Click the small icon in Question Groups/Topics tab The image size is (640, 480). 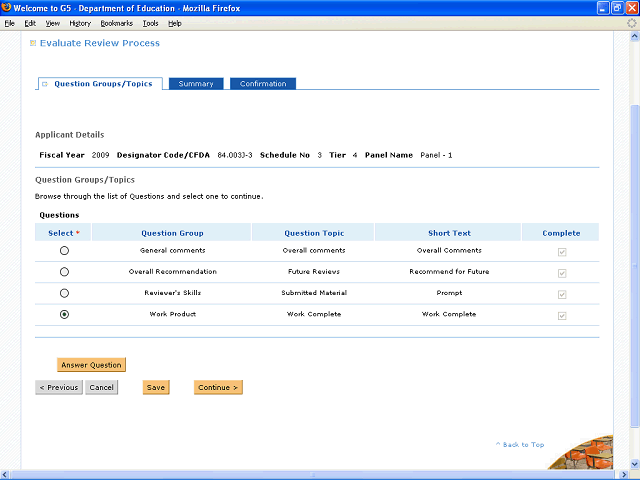[45, 84]
